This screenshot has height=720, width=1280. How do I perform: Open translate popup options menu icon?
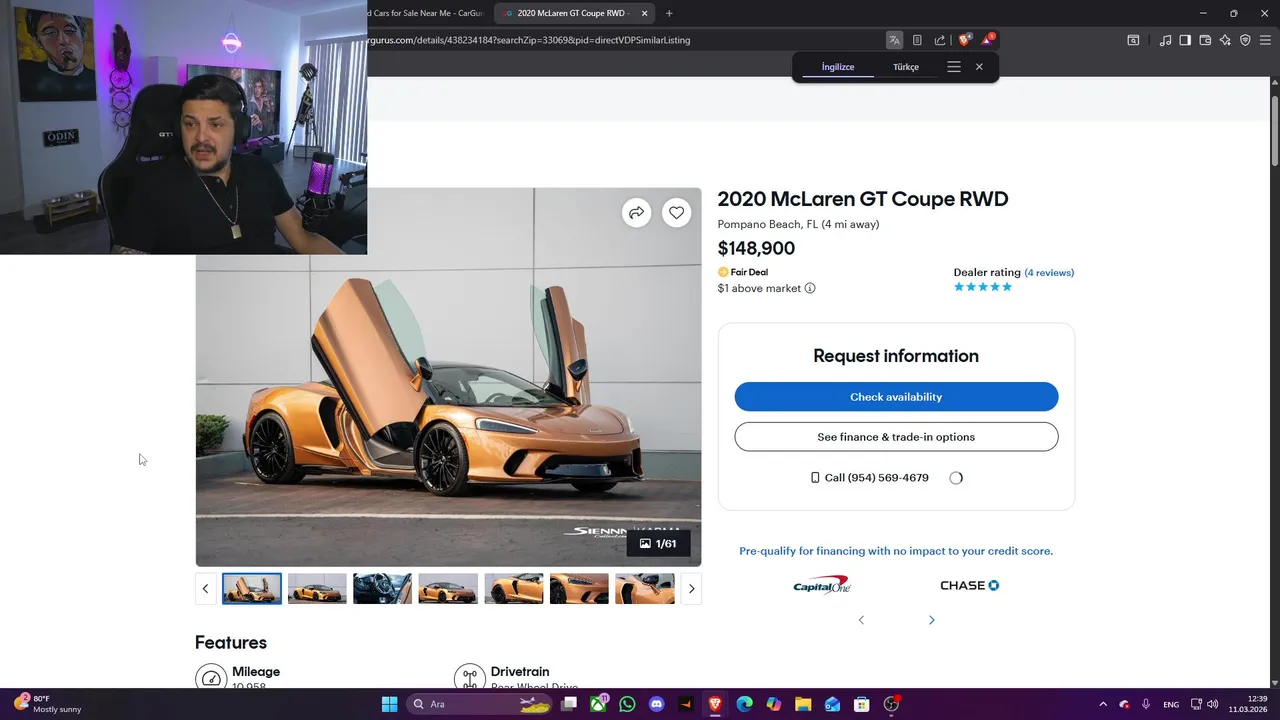(x=954, y=67)
